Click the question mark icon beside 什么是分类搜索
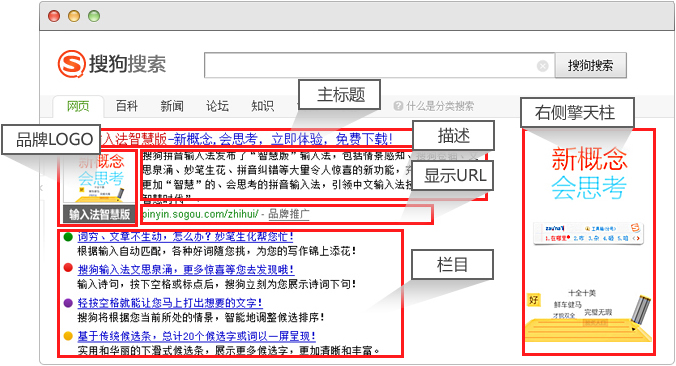This screenshot has height=366, width=676. pyautogui.click(x=398, y=106)
